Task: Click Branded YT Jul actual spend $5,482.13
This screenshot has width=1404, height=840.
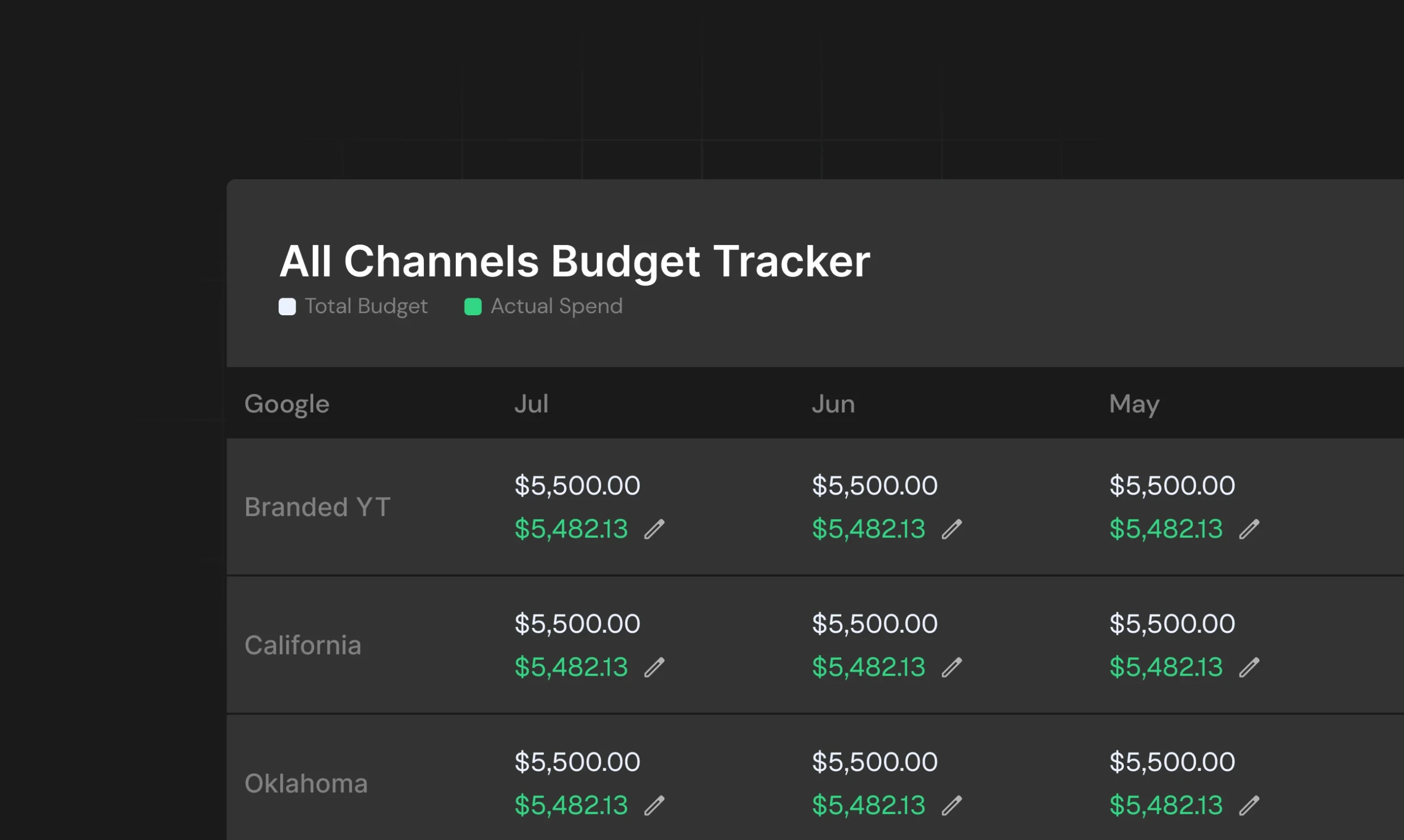Action: click(571, 529)
